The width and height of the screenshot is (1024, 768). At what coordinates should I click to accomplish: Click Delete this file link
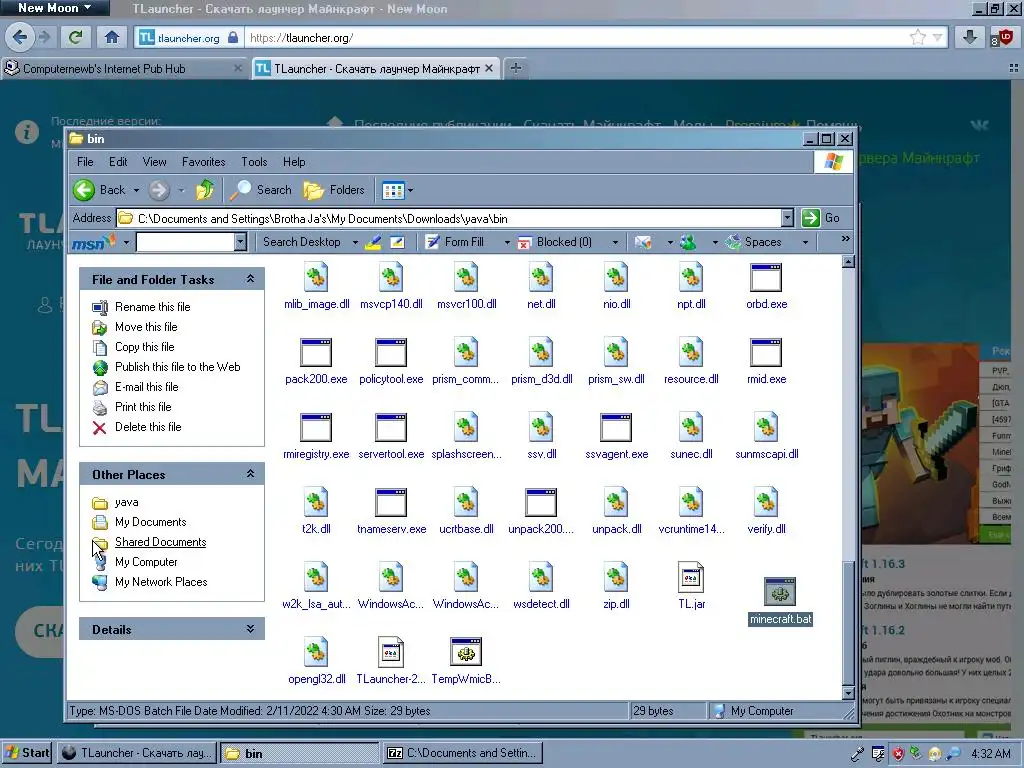point(148,427)
